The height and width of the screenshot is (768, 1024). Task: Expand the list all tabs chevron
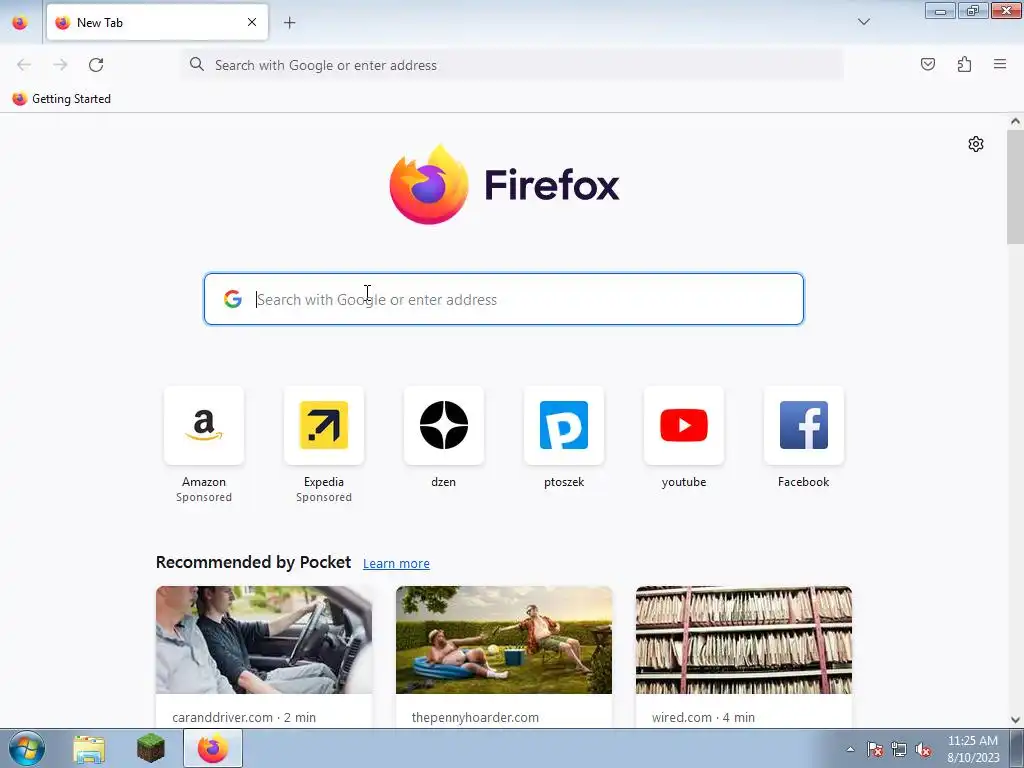click(x=863, y=22)
